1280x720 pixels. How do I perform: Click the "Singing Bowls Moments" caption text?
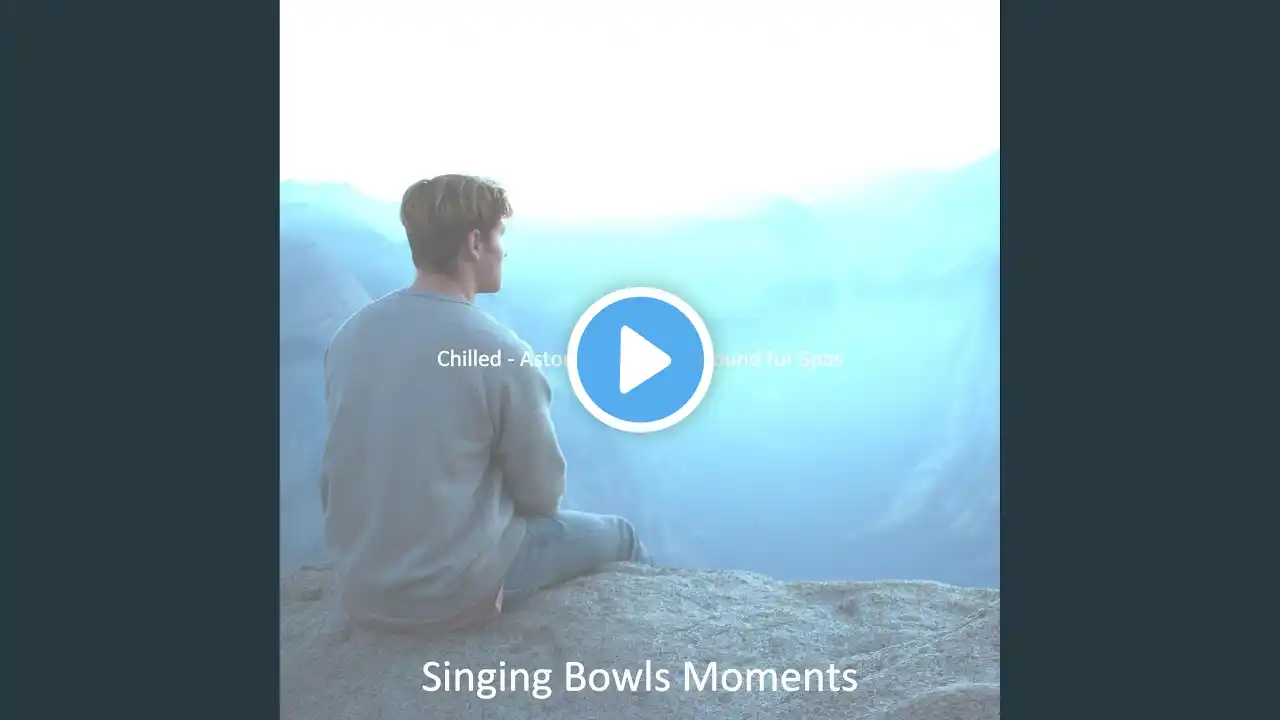pyautogui.click(x=639, y=677)
